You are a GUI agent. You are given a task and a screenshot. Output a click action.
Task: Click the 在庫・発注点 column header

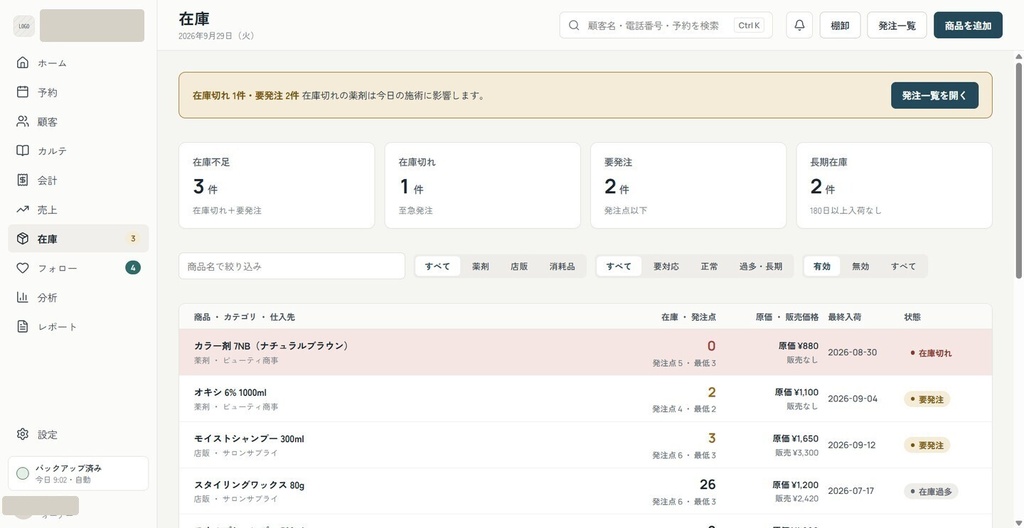pos(688,317)
